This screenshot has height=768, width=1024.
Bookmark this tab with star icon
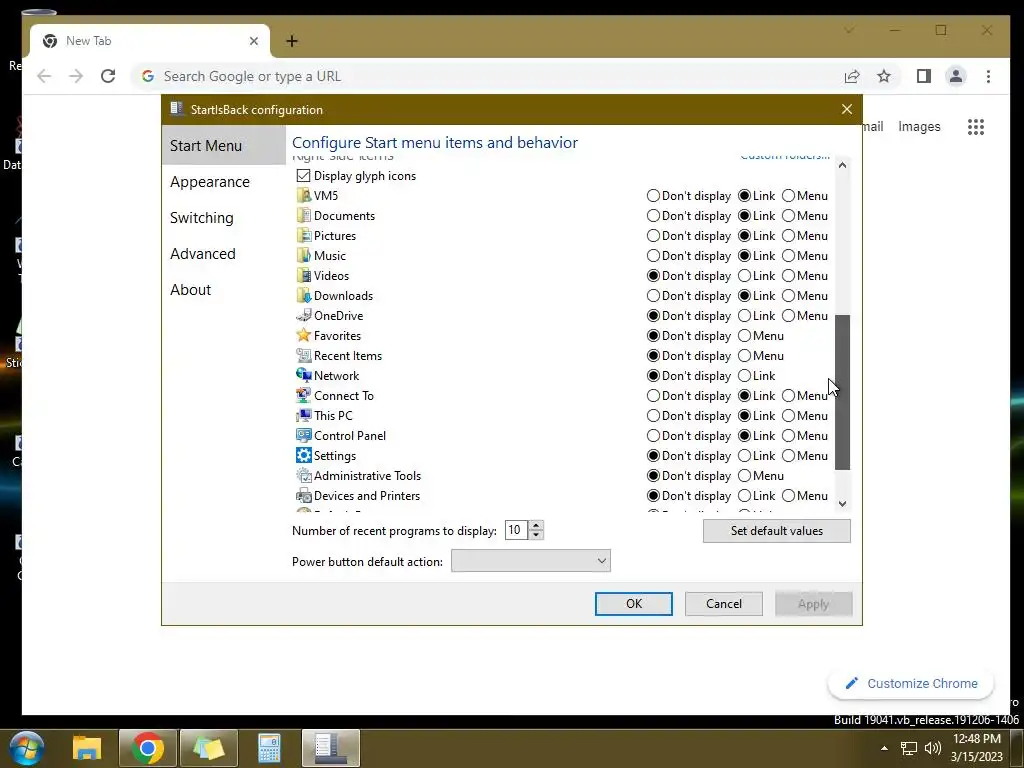884,76
